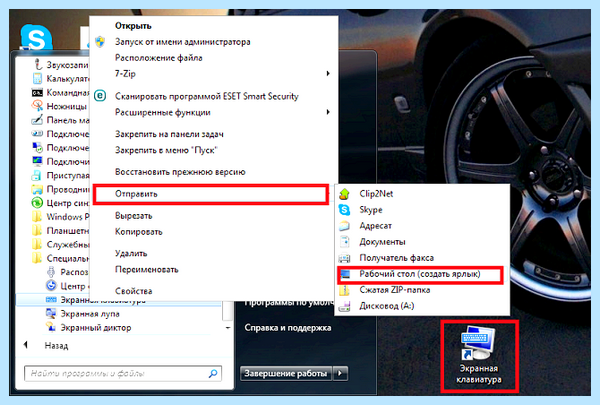Choose Расположение файла menu entry
The image size is (600, 405).
(x=158, y=58)
